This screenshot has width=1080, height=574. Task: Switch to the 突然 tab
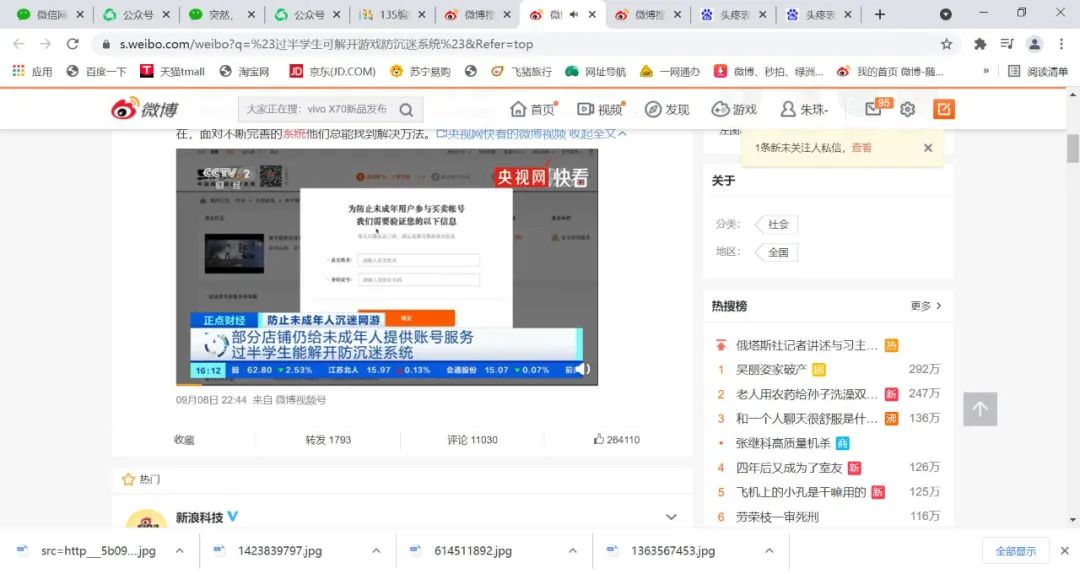[222, 14]
